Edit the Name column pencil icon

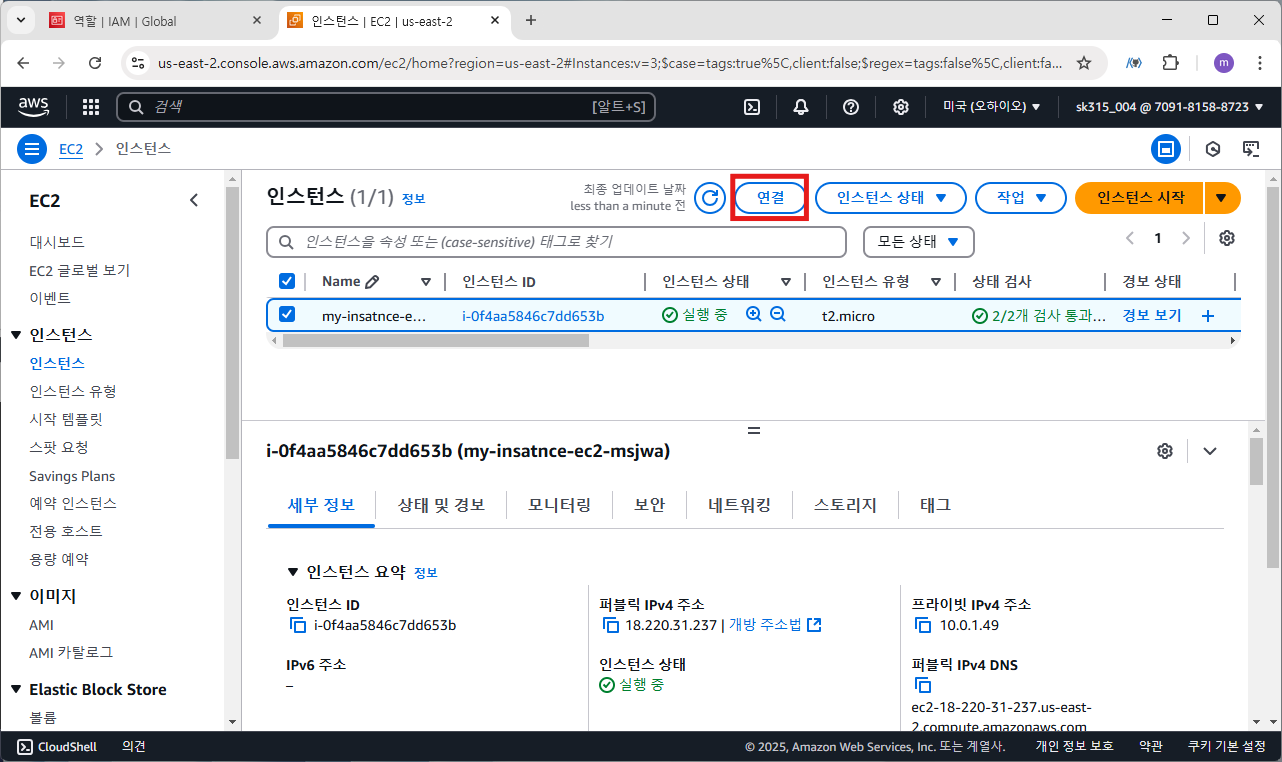372,282
